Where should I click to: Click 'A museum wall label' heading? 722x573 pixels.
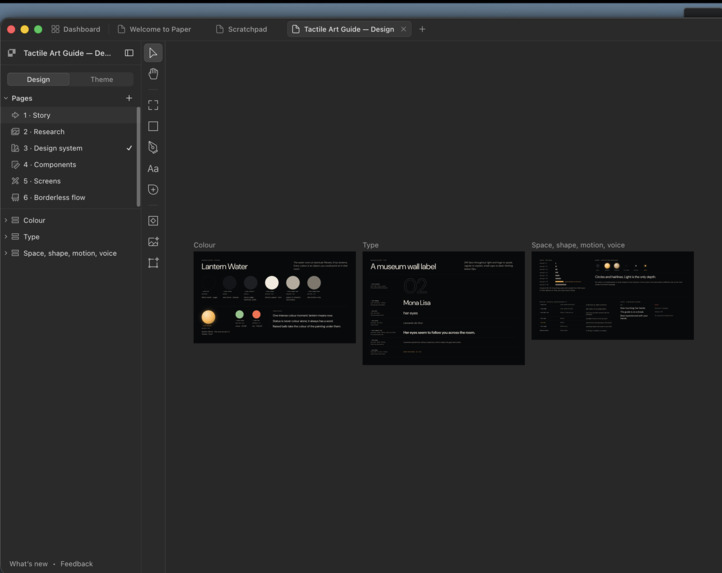tap(403, 266)
